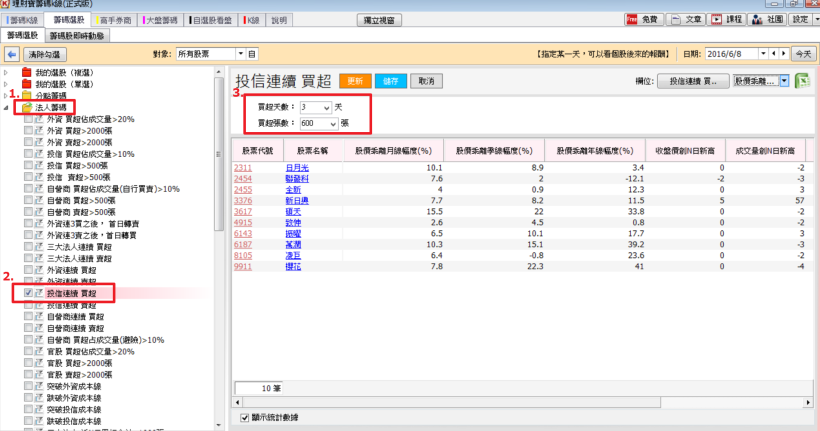Open the 日期 date dropdown arrow
The width and height of the screenshot is (820, 431).
click(x=764, y=53)
